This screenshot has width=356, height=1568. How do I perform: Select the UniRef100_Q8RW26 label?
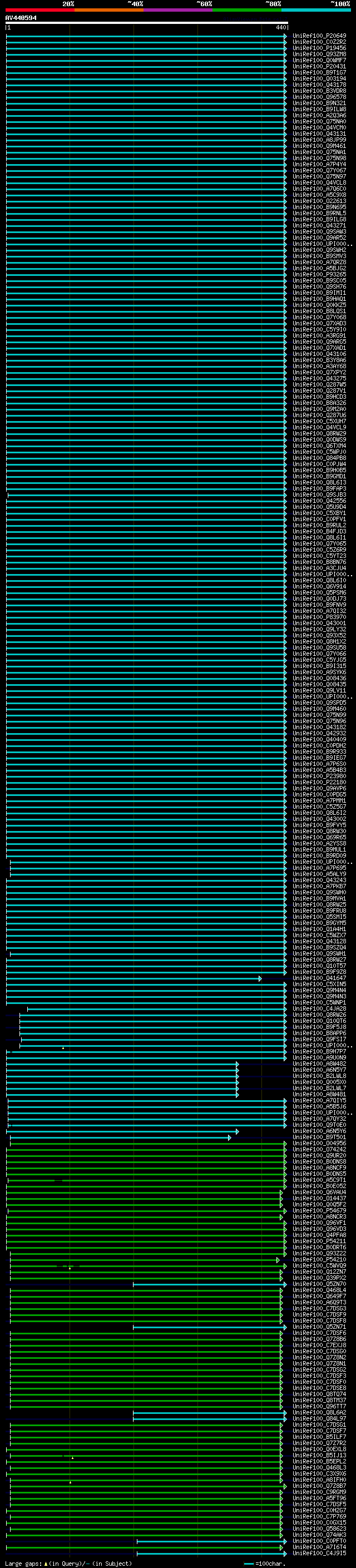click(319, 1015)
